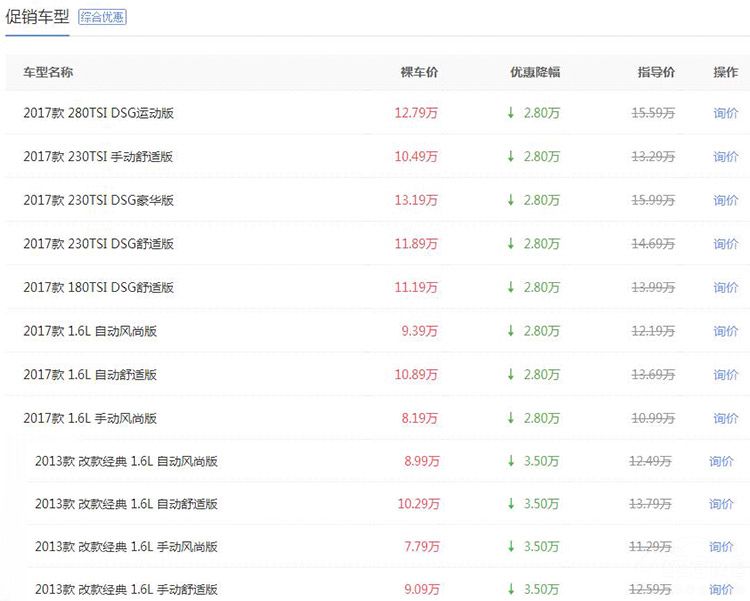Click 询价 for 2017款 1.6L 自动舒适版
This screenshot has width=750, height=601.
coord(725,375)
